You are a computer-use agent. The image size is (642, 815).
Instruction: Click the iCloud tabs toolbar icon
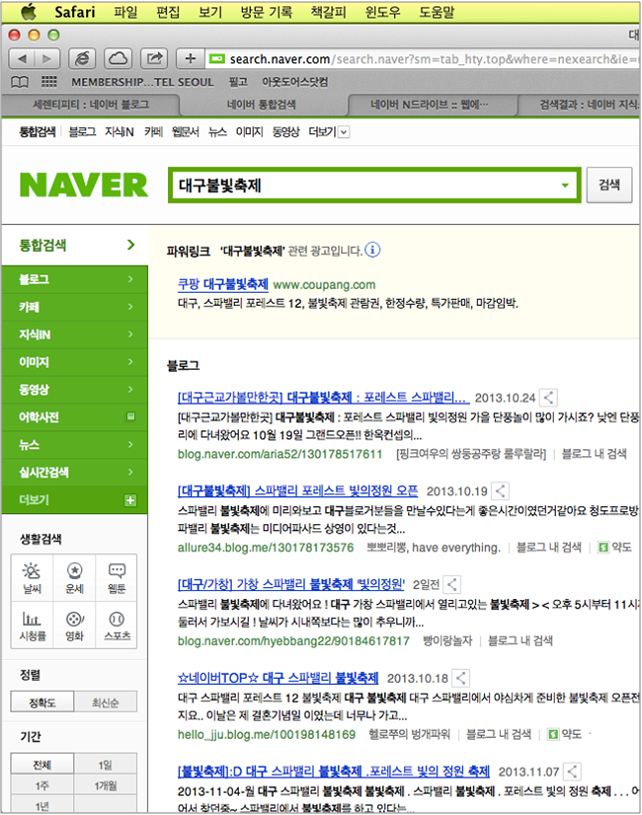coord(118,58)
